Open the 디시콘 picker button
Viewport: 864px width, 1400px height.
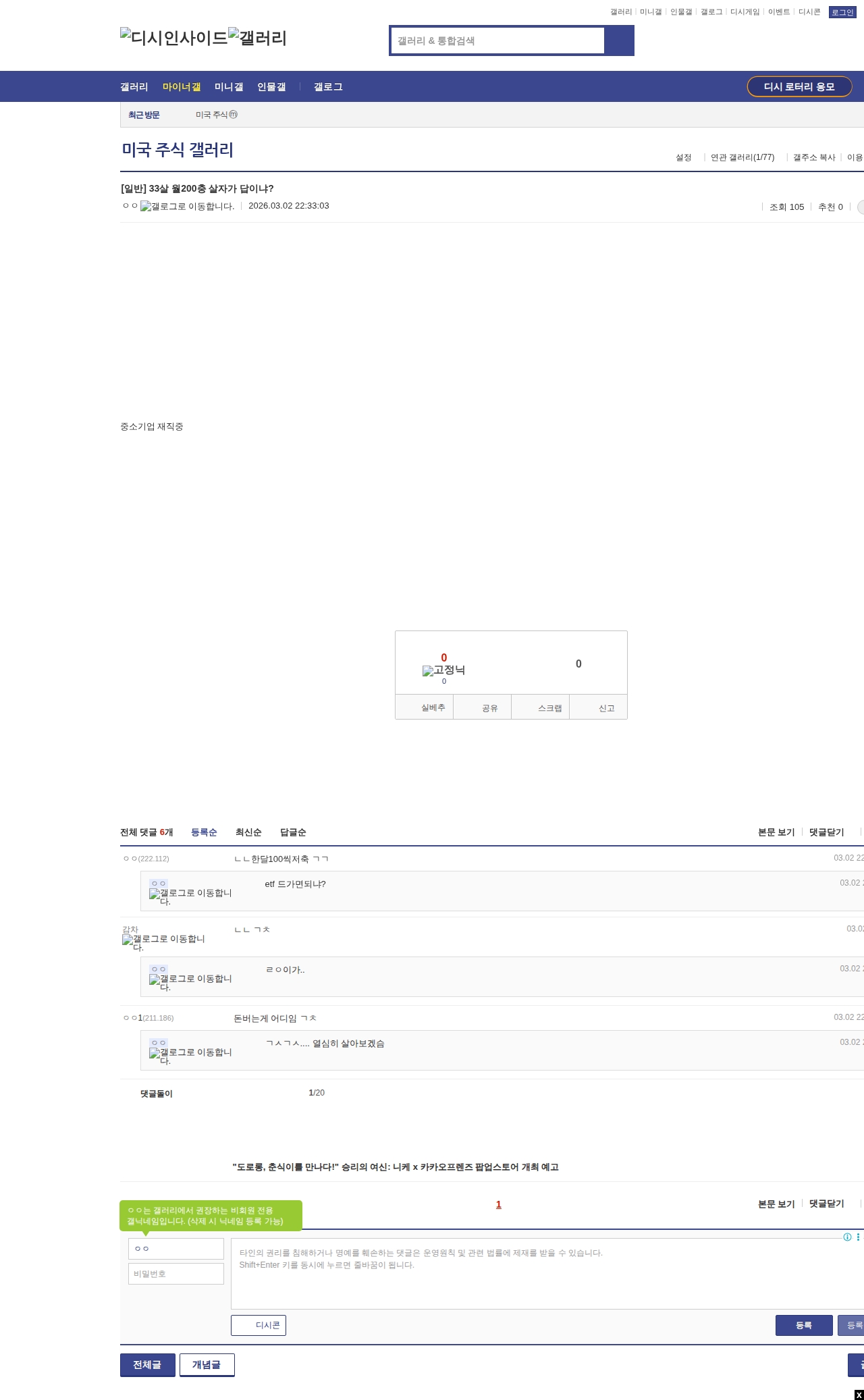(259, 1325)
